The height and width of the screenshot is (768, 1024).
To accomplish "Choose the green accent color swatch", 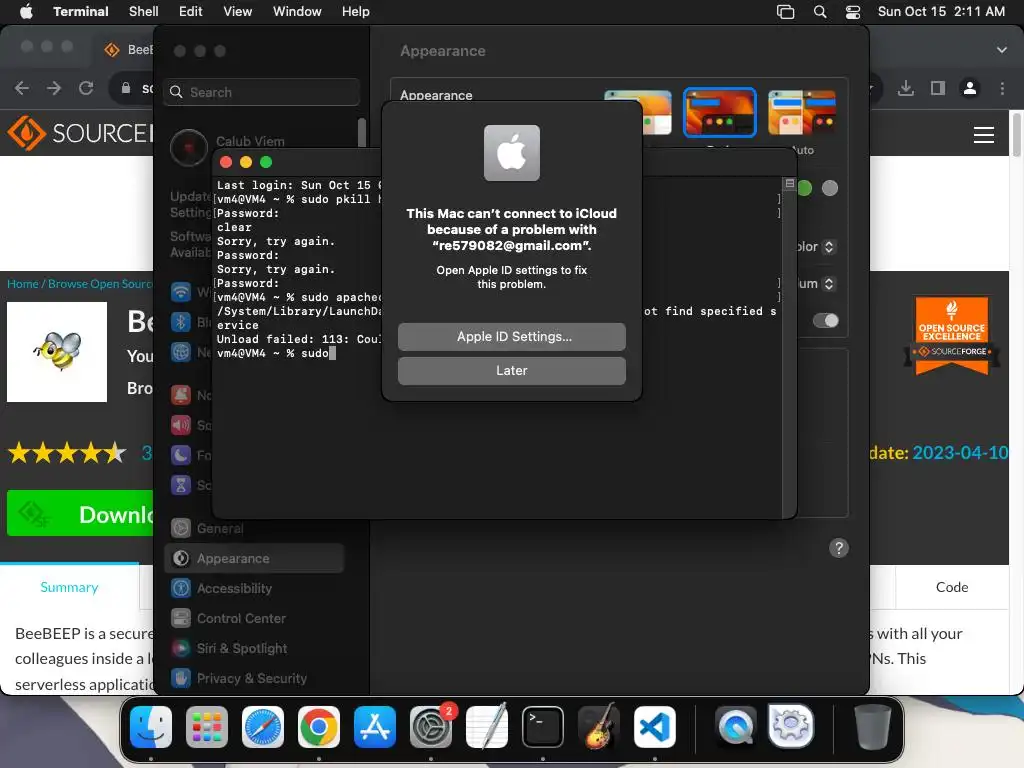I will tap(805, 188).
